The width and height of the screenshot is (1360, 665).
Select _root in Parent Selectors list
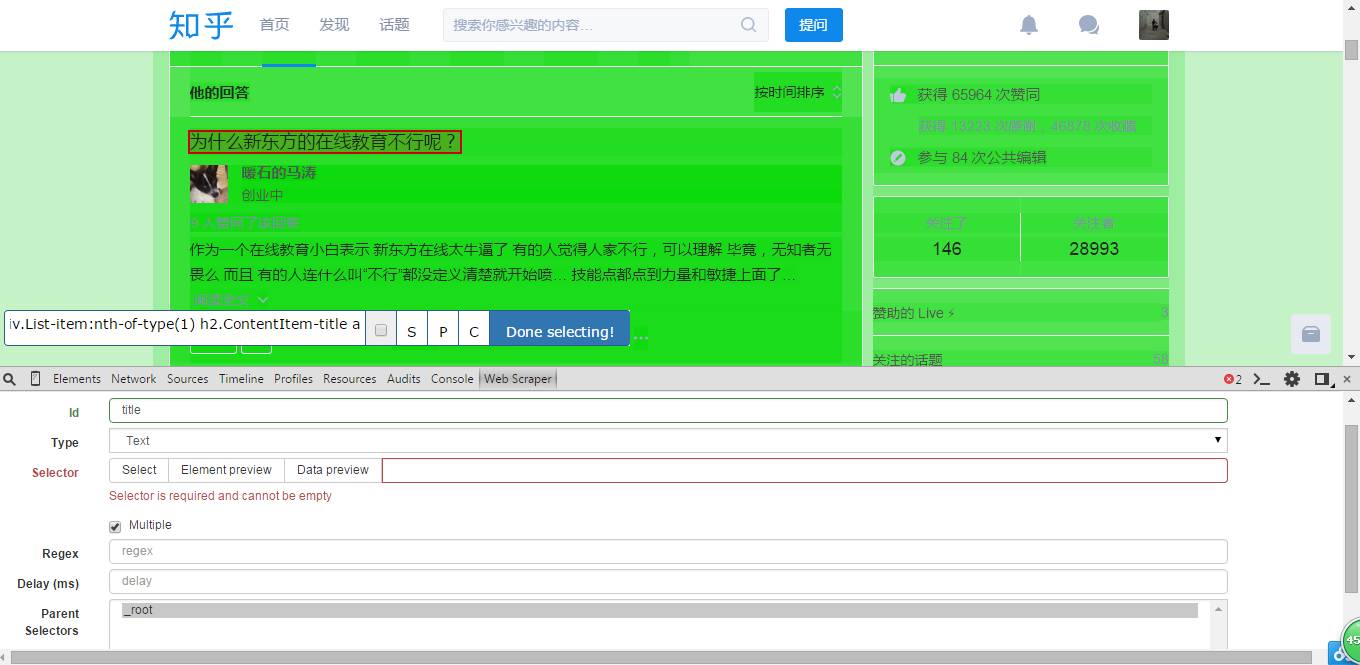(660, 610)
